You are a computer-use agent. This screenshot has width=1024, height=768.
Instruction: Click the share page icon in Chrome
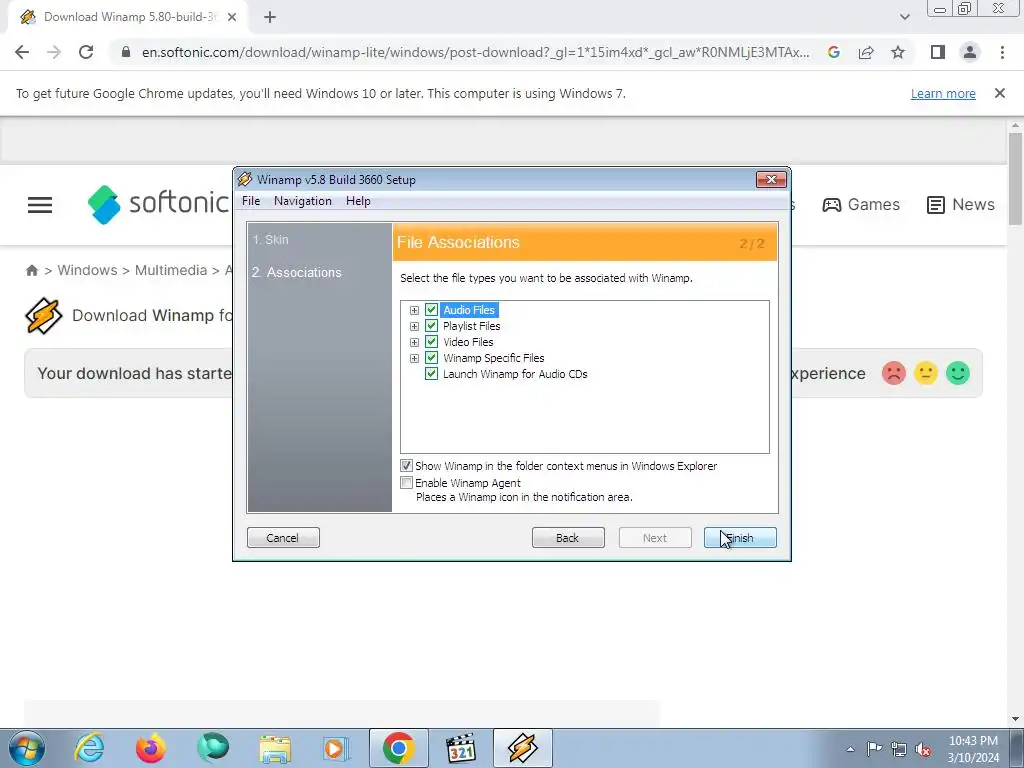coord(866,52)
